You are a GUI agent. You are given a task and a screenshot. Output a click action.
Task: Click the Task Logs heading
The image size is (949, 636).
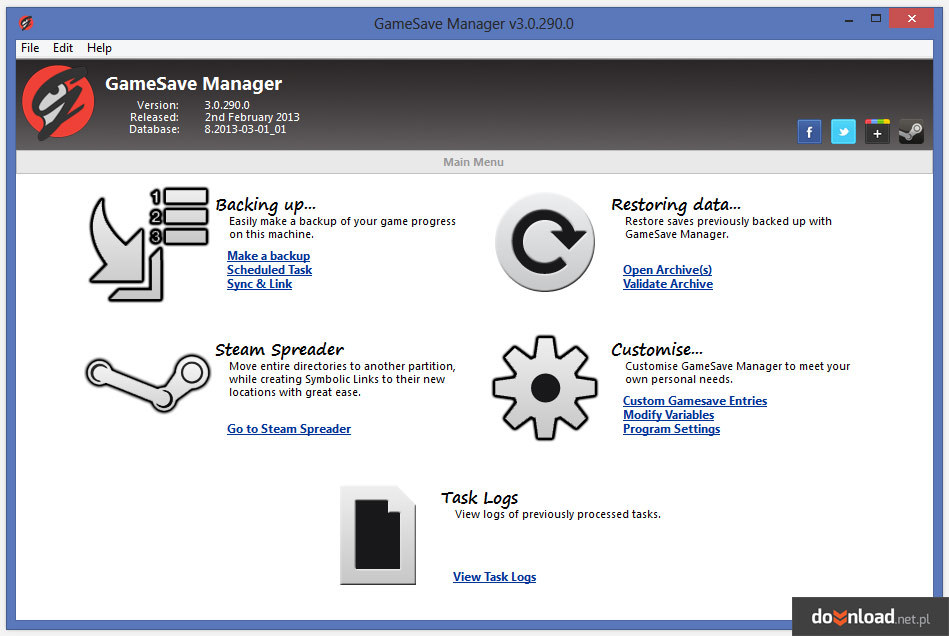click(479, 497)
